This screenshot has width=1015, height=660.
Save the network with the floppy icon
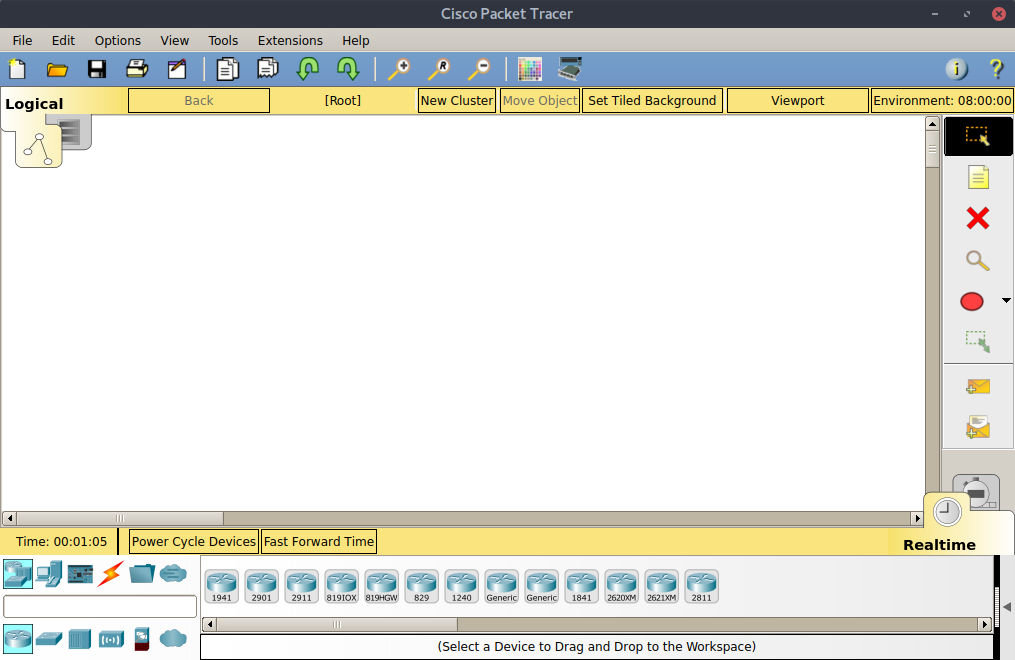[97, 69]
